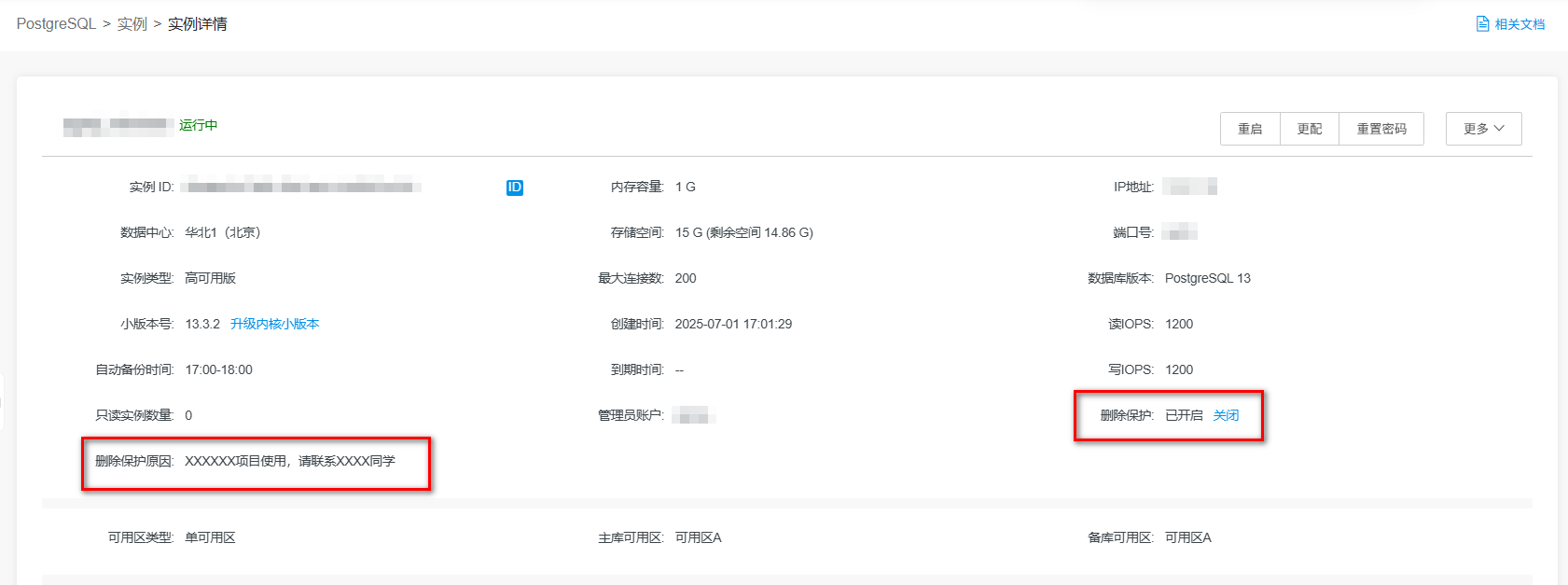Viewport: 1568px width, 585px height.
Task: Expand the 更多 dropdown menu
Action: coord(1483,129)
